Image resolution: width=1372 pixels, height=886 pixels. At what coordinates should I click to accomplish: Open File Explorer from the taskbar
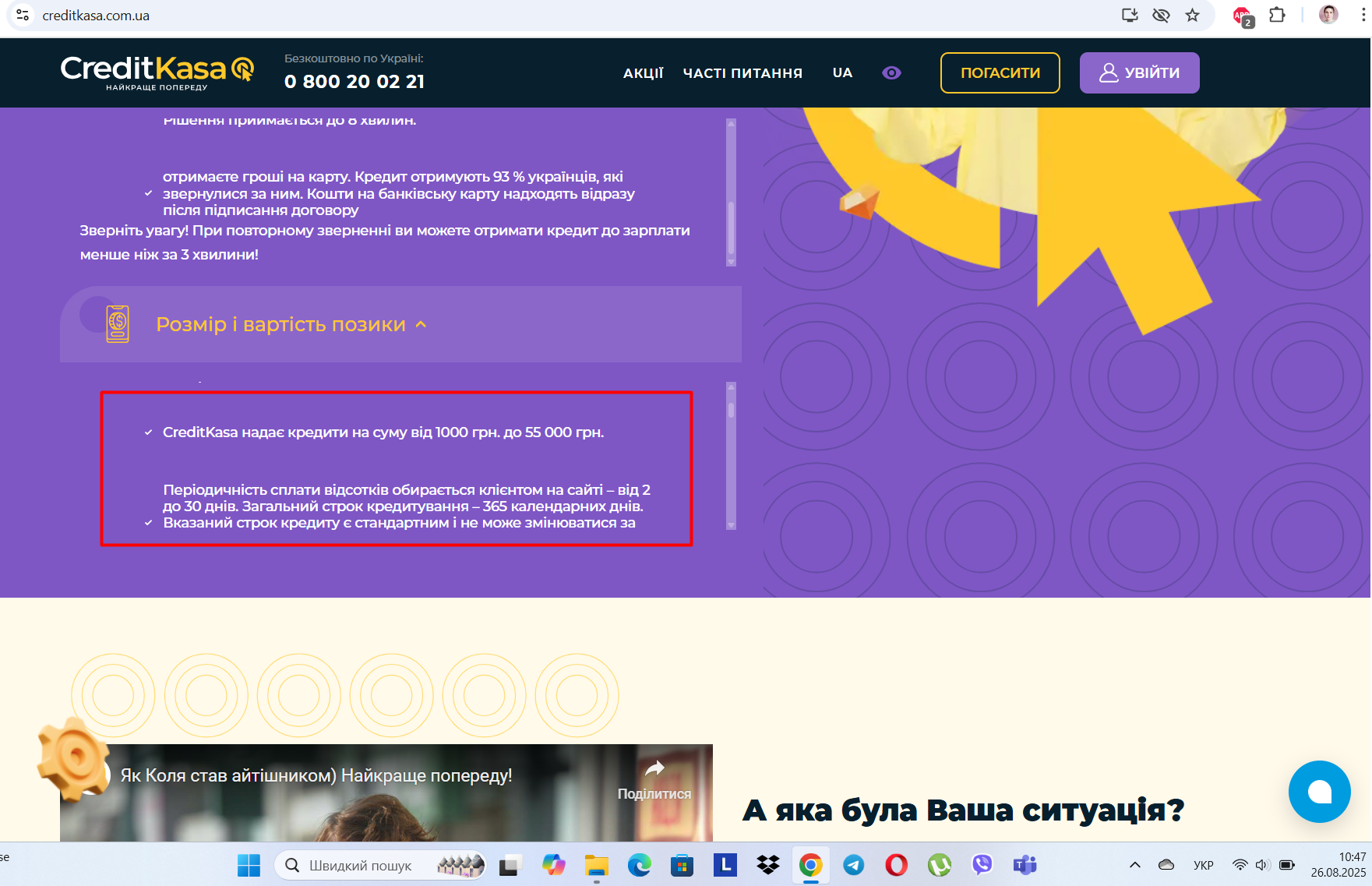(x=597, y=865)
